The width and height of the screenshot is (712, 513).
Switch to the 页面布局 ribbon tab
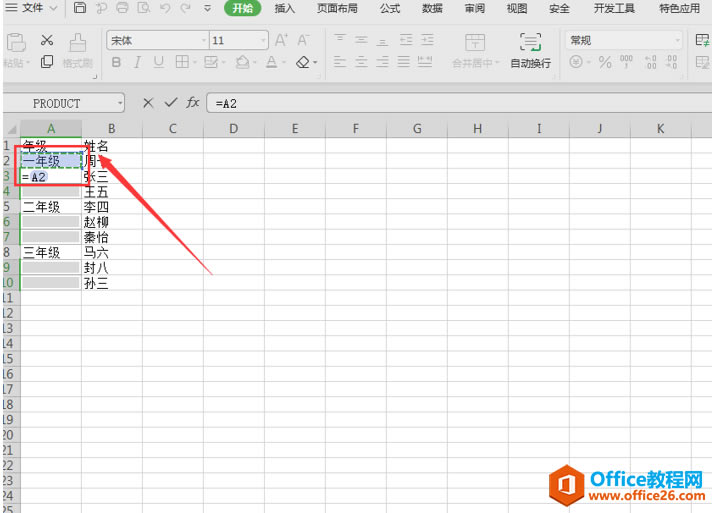pyautogui.click(x=337, y=8)
